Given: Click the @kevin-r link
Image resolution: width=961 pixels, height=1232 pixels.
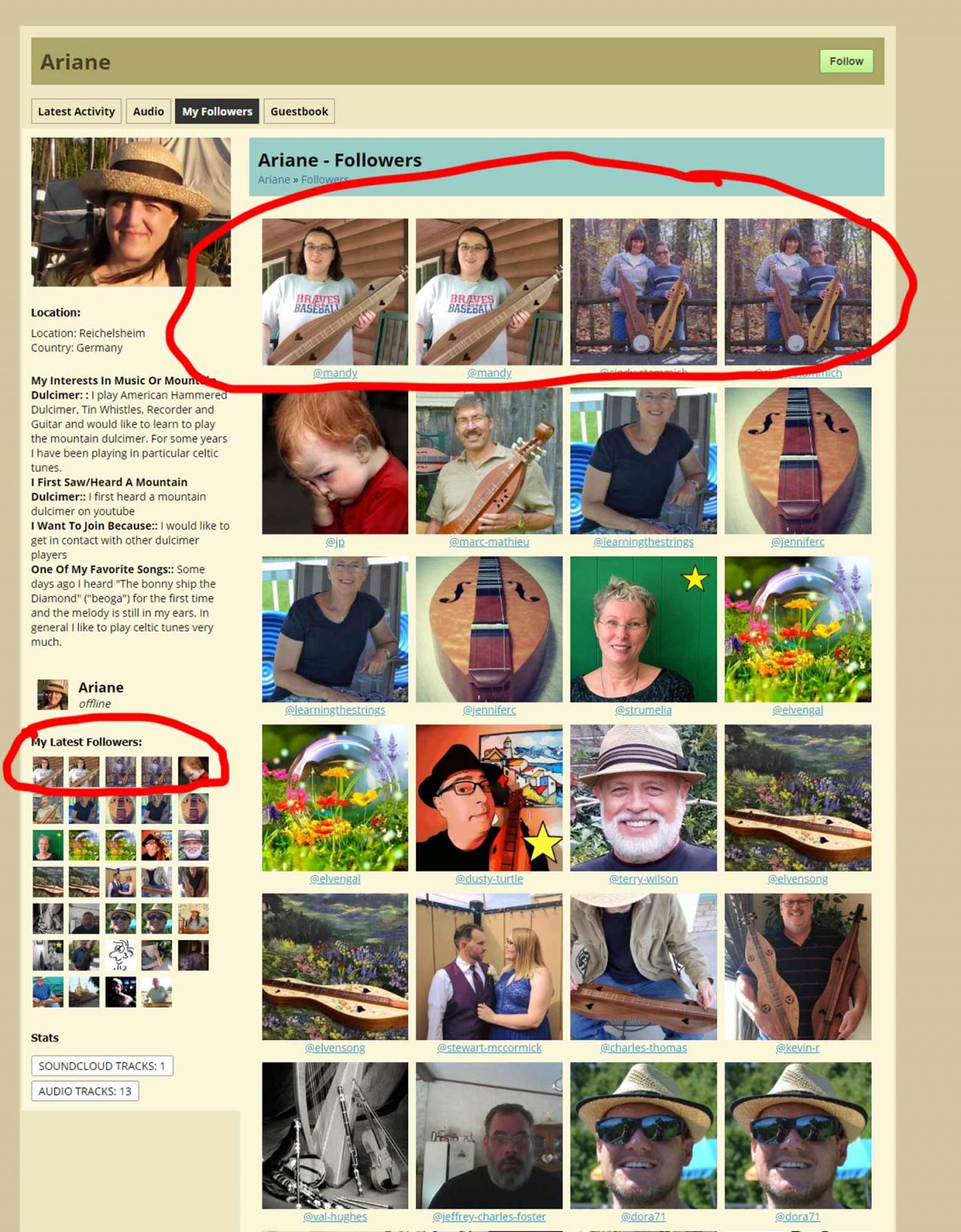Looking at the screenshot, I should coord(797,1047).
